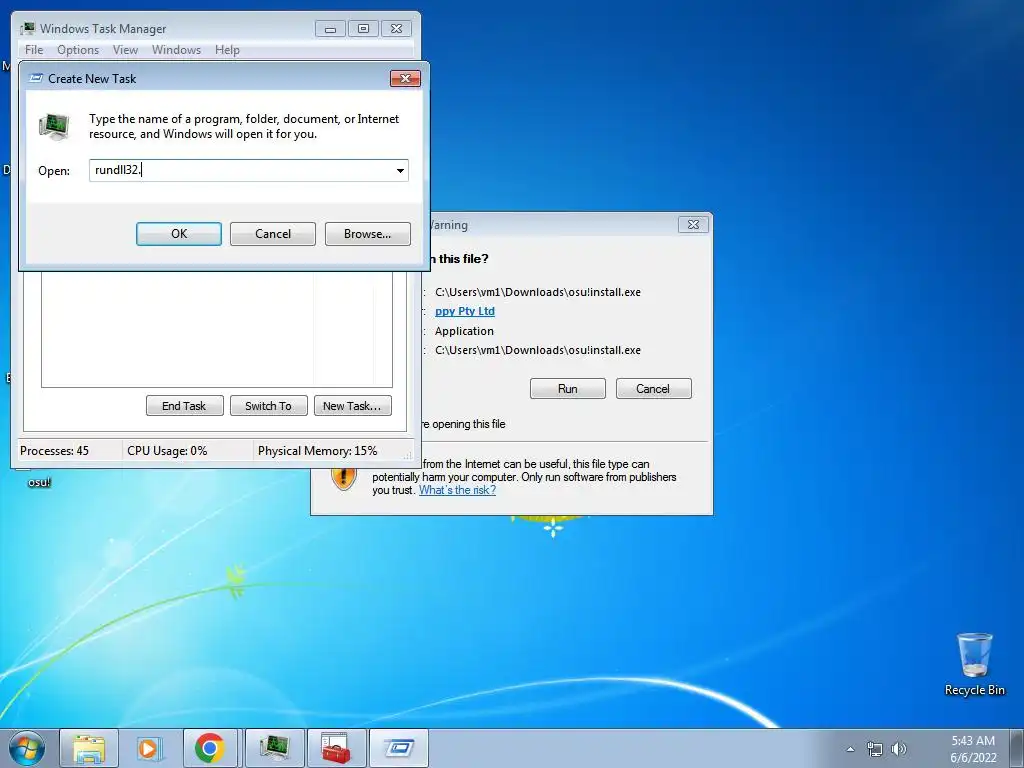Cancel the security warning dialog
Screen dimensions: 1024x768
tap(653, 389)
